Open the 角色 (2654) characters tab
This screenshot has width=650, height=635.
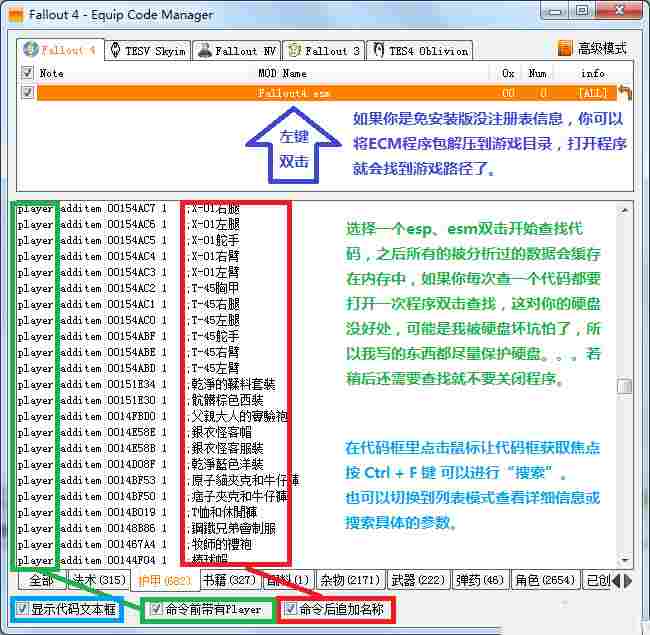tap(545, 580)
